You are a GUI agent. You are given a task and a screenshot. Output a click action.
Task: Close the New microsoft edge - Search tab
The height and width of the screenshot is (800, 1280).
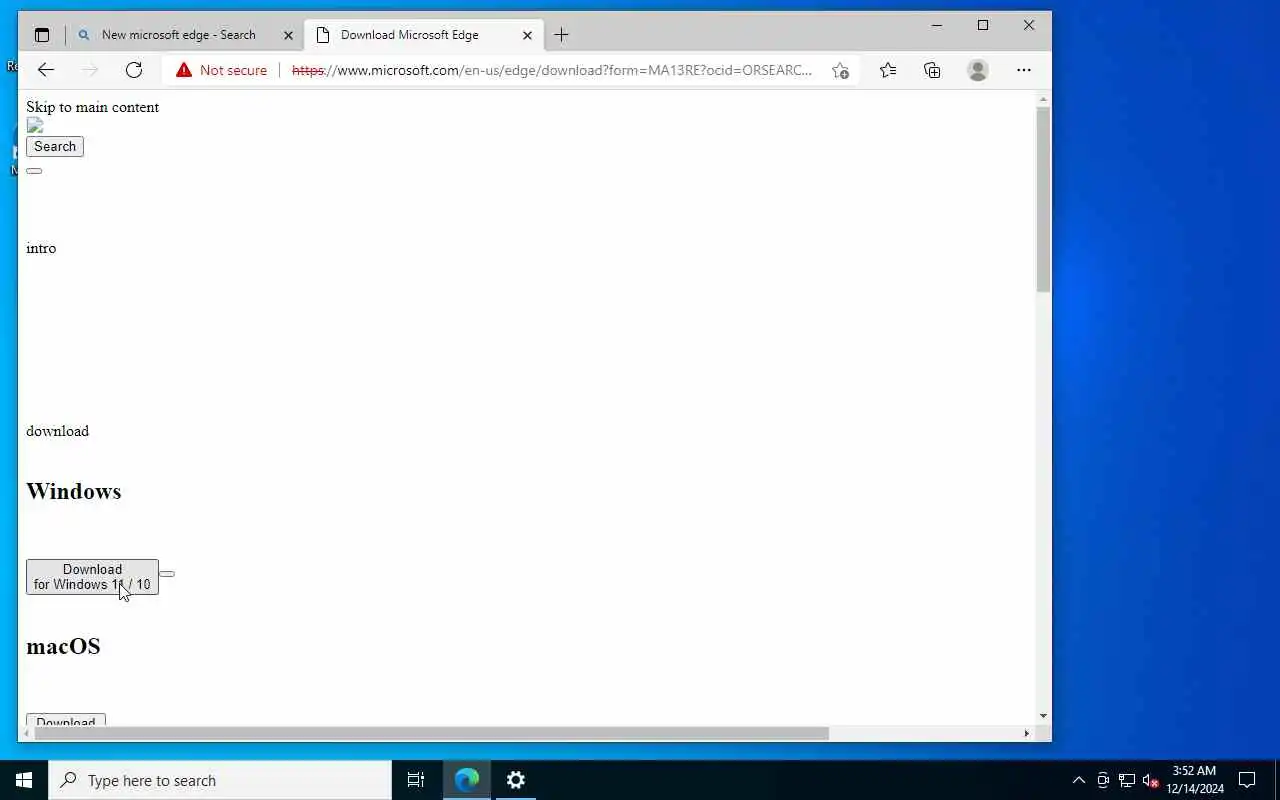click(288, 35)
